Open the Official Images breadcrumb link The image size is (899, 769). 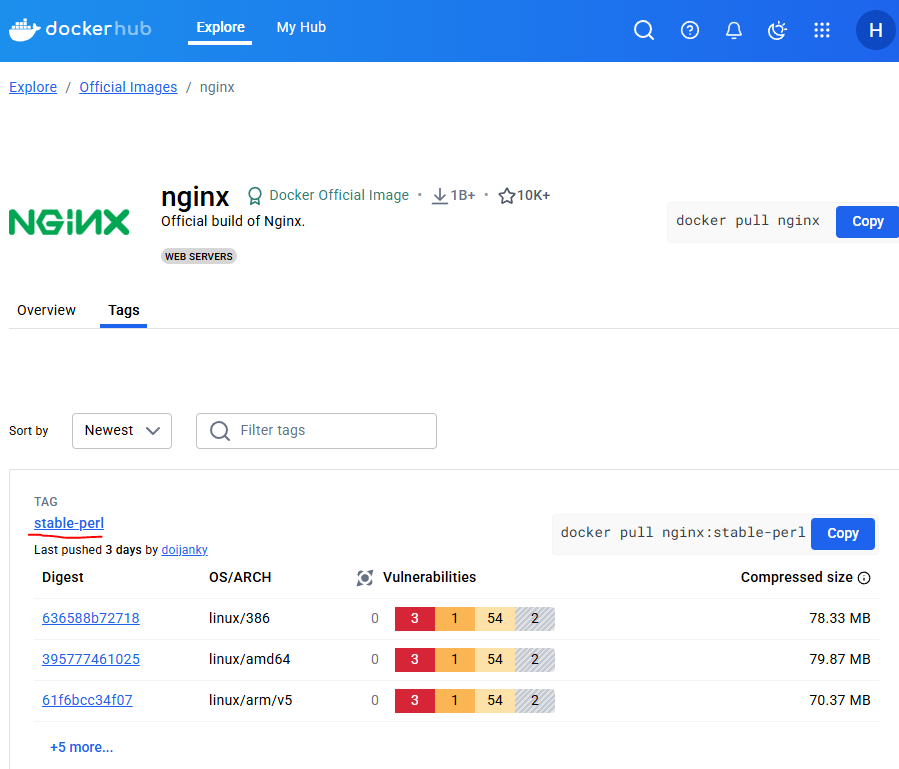pyautogui.click(x=128, y=87)
